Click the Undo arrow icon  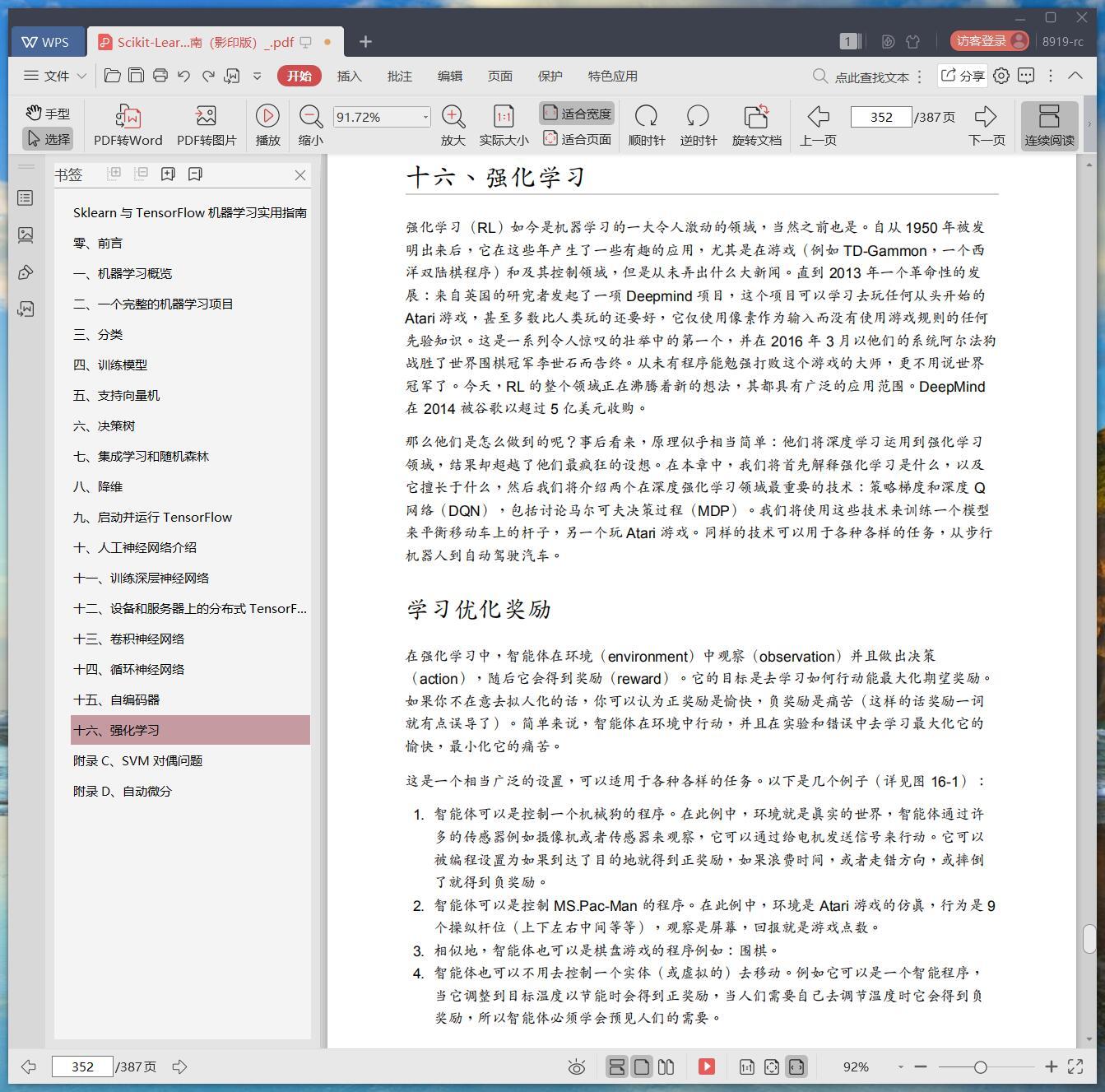(183, 76)
